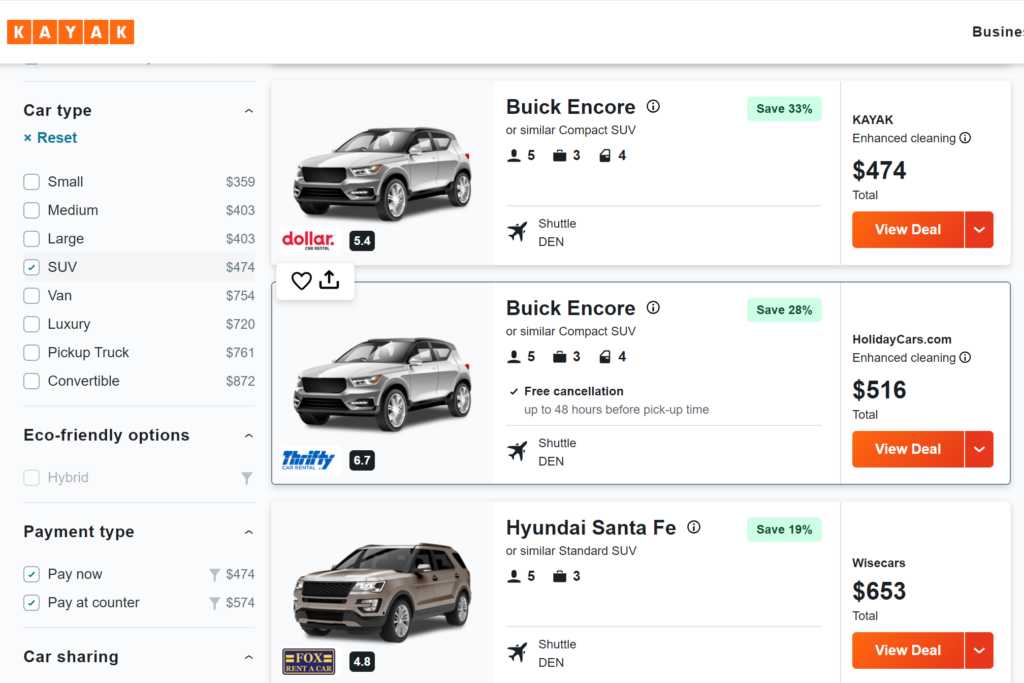This screenshot has width=1024, height=683.
Task: Click airplane shuttle icon on Thrifty listing
Action: 517,451
